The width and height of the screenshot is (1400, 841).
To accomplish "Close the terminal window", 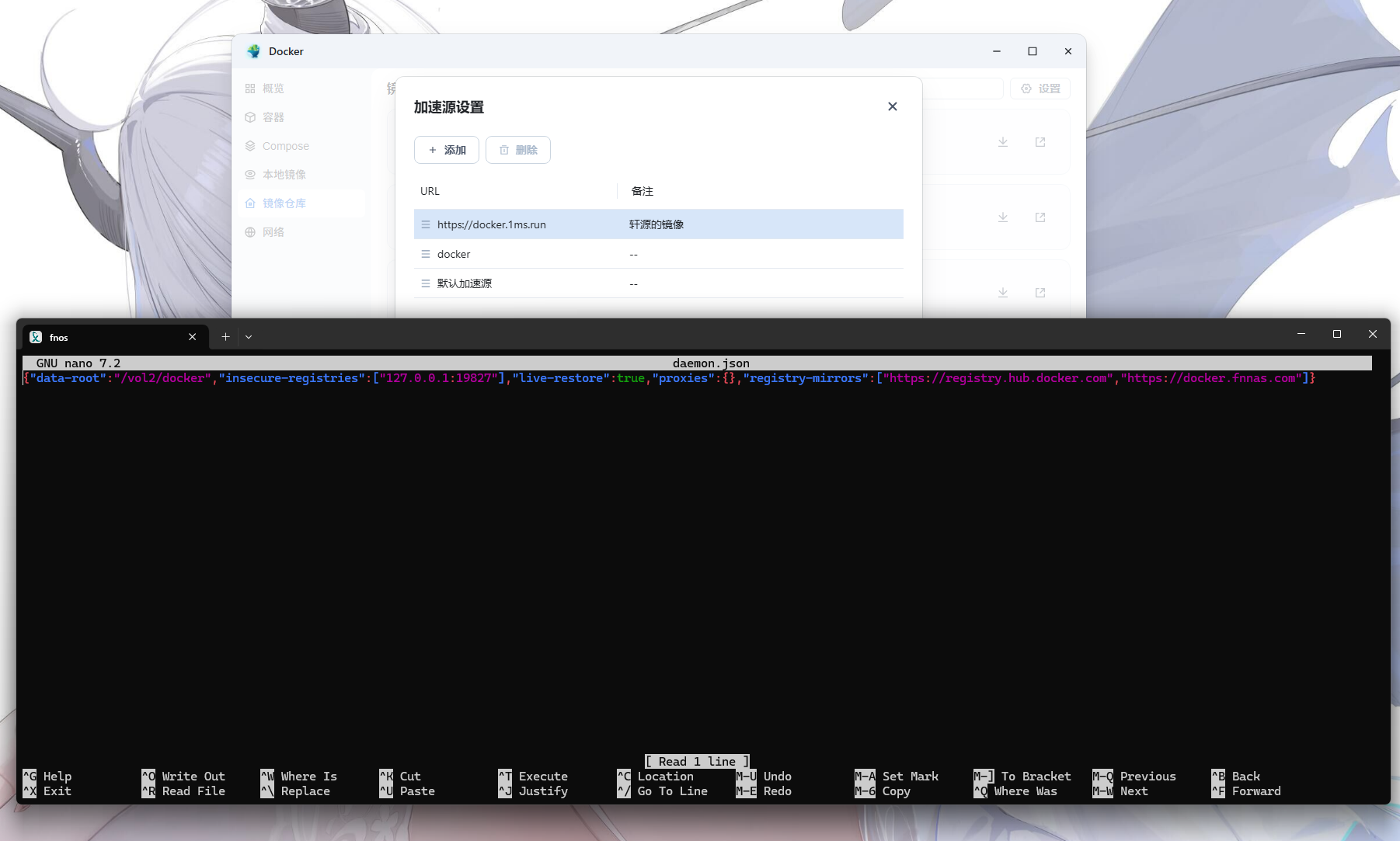I will point(1373,334).
